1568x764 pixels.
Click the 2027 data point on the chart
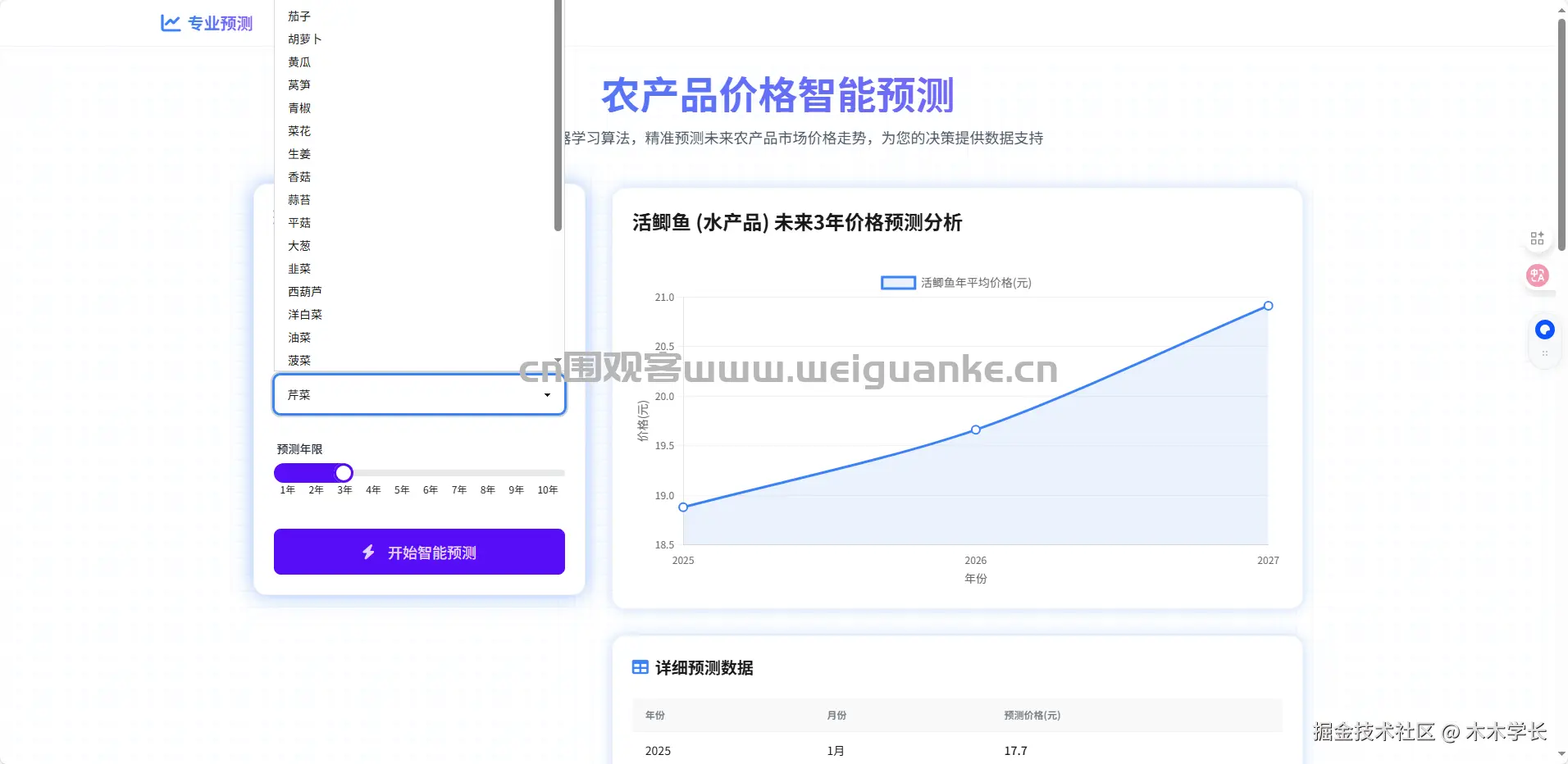pos(1268,305)
